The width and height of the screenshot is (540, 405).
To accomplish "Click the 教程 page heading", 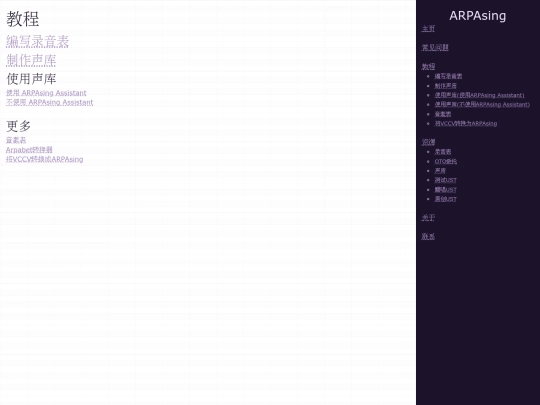I will 23,19.
